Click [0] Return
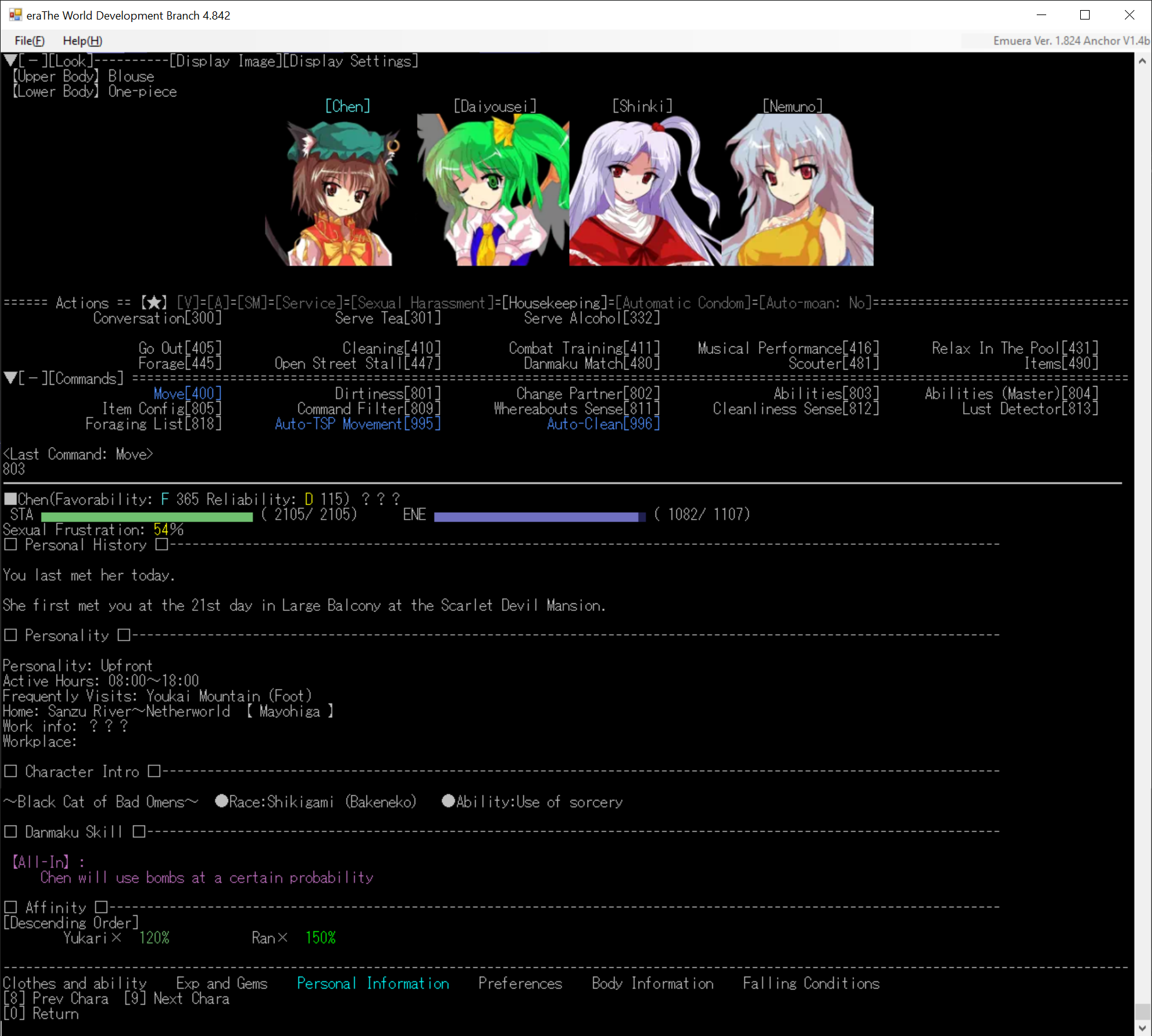The width and height of the screenshot is (1152, 1036). point(41,1013)
